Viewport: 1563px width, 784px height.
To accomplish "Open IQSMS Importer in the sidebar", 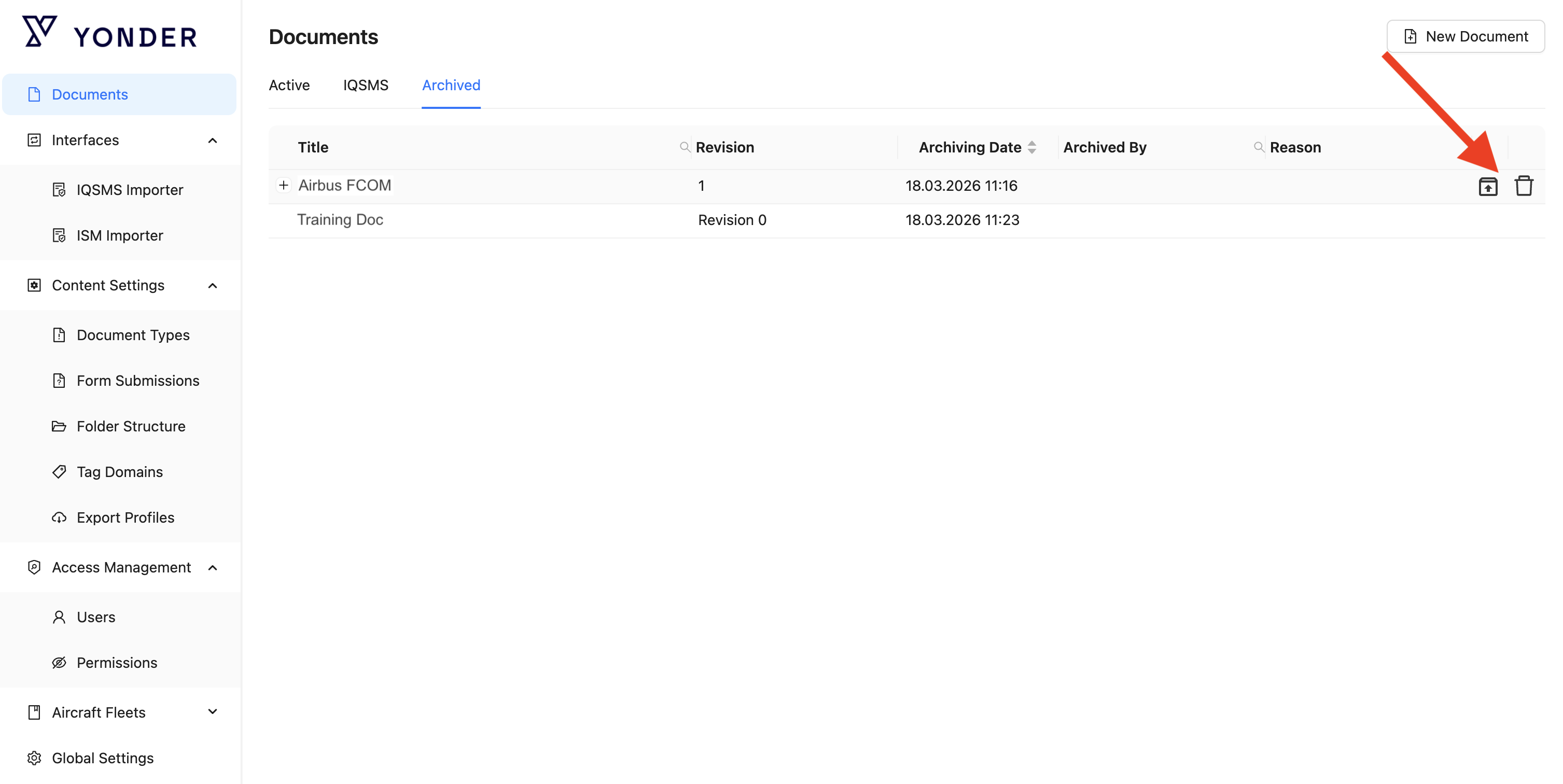I will [x=129, y=190].
